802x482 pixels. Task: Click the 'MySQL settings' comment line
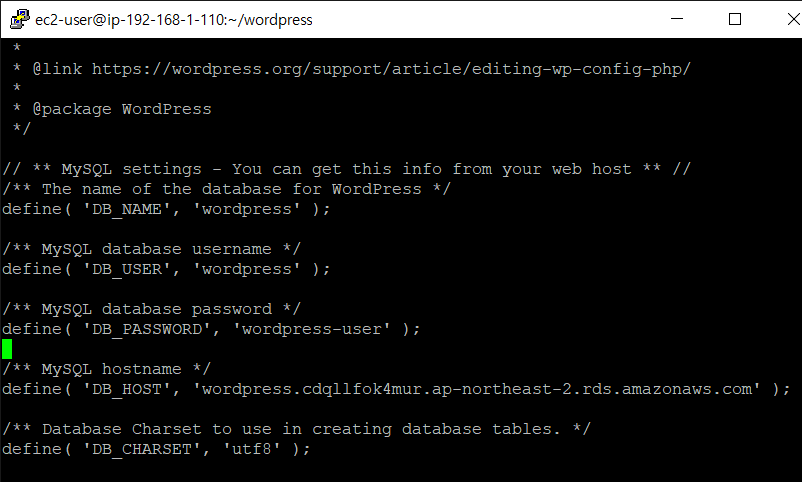(x=346, y=169)
